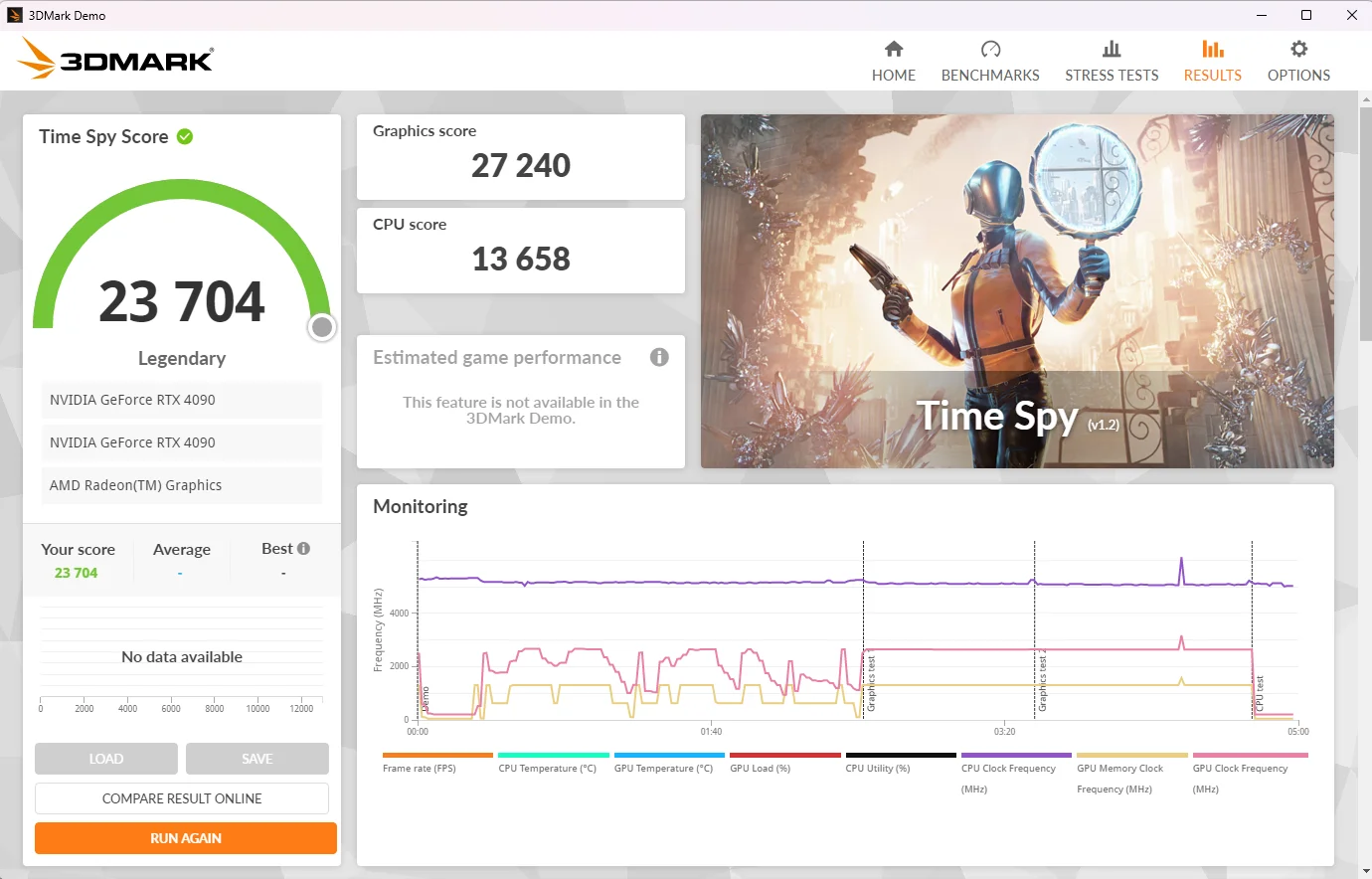The width and height of the screenshot is (1372, 879).
Task: Go to the HOME tab
Action: click(x=894, y=62)
